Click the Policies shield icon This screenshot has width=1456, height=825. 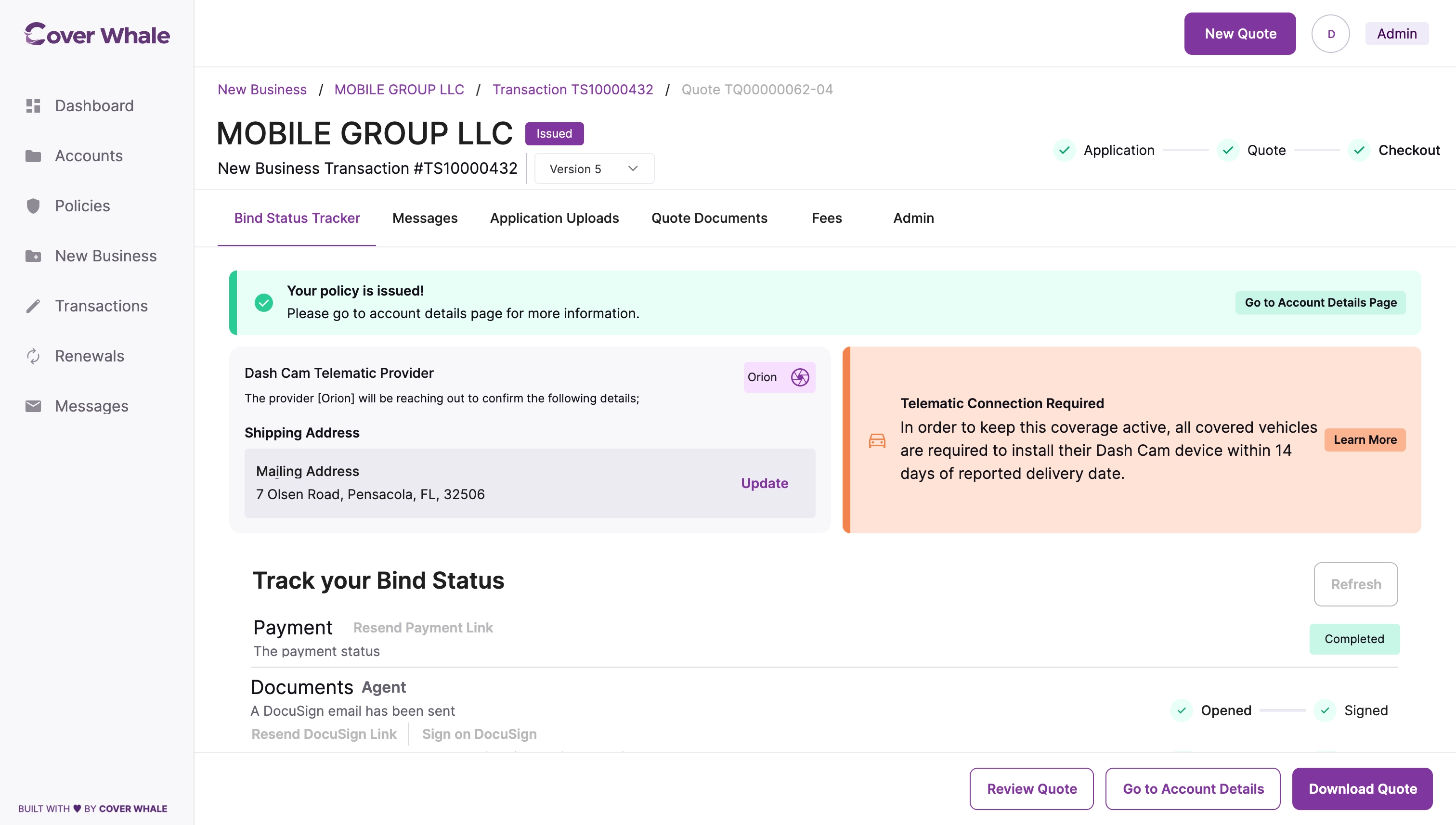pyautogui.click(x=33, y=206)
